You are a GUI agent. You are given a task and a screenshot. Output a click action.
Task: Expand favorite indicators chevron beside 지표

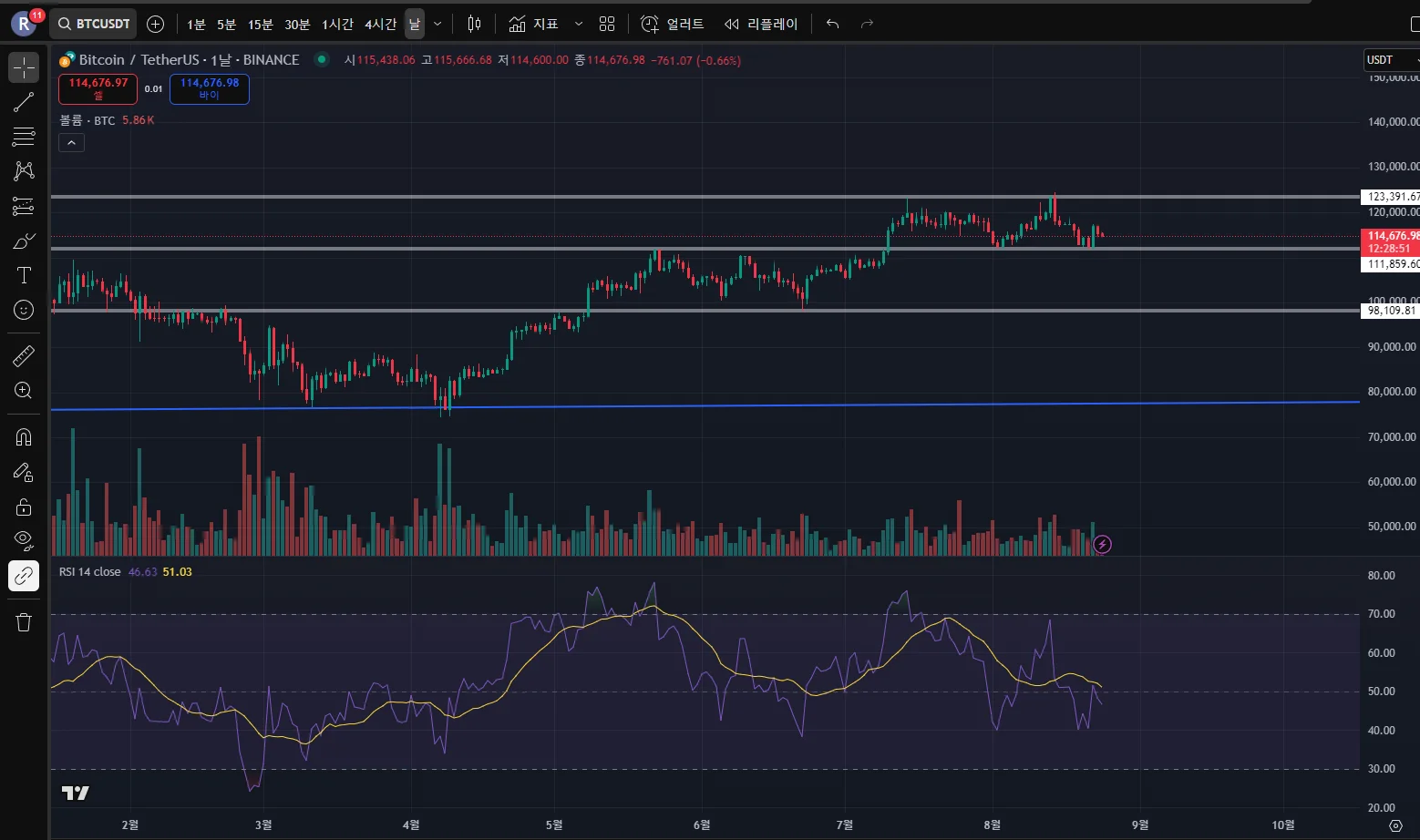(578, 24)
